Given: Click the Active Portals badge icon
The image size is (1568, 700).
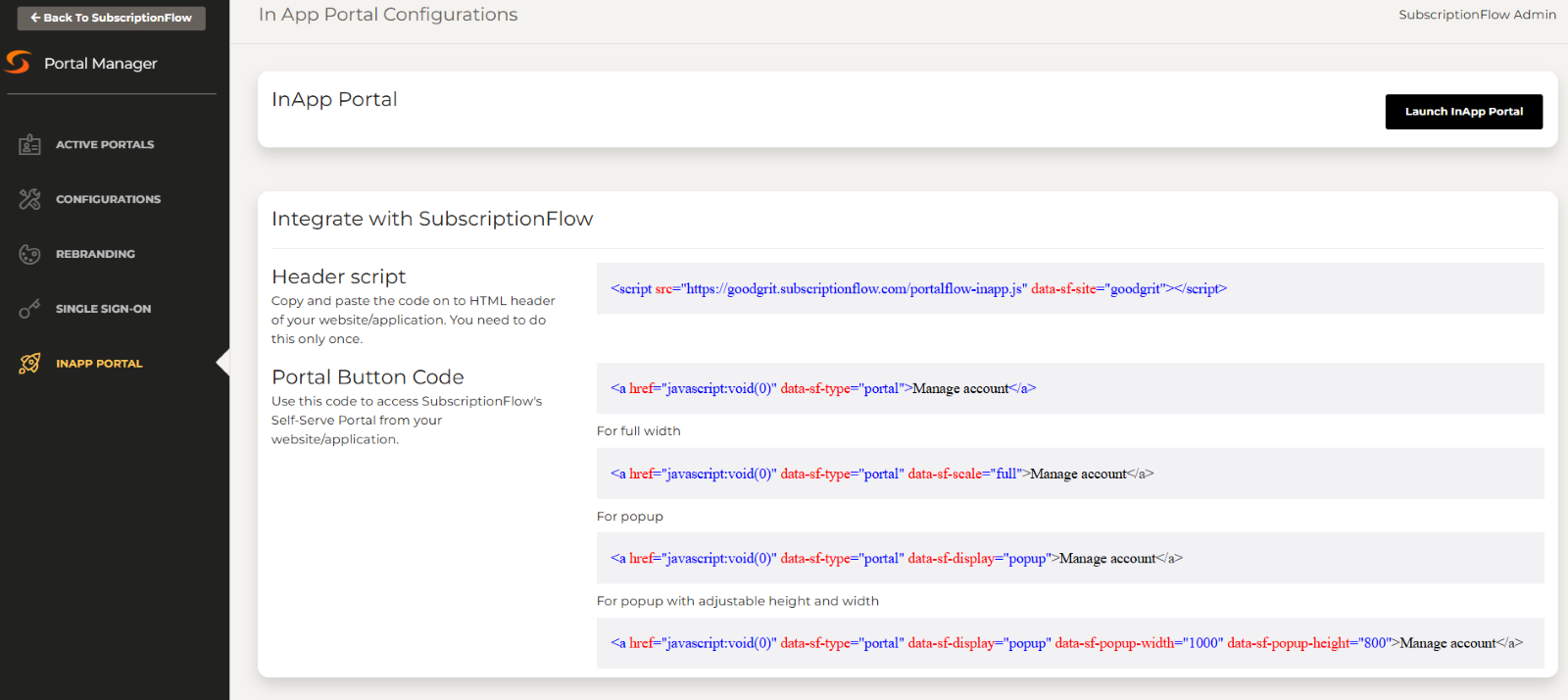Looking at the screenshot, I should coord(29,144).
